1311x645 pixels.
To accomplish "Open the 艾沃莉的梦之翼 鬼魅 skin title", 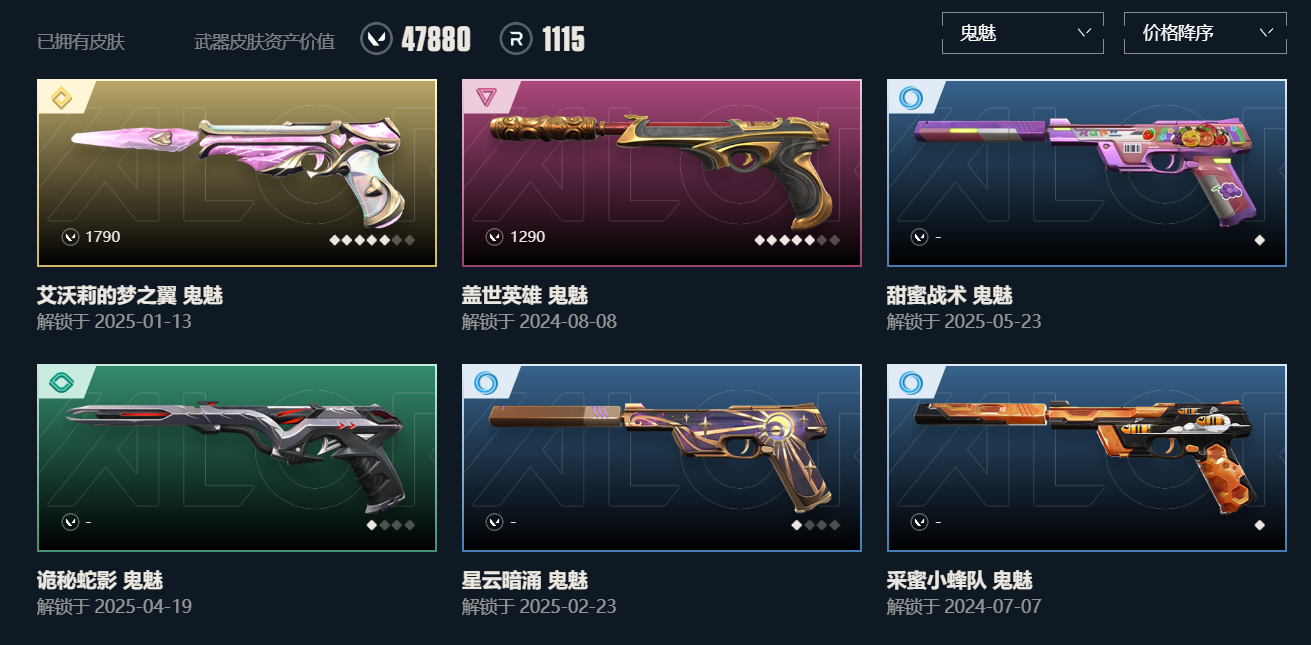I will pos(130,295).
